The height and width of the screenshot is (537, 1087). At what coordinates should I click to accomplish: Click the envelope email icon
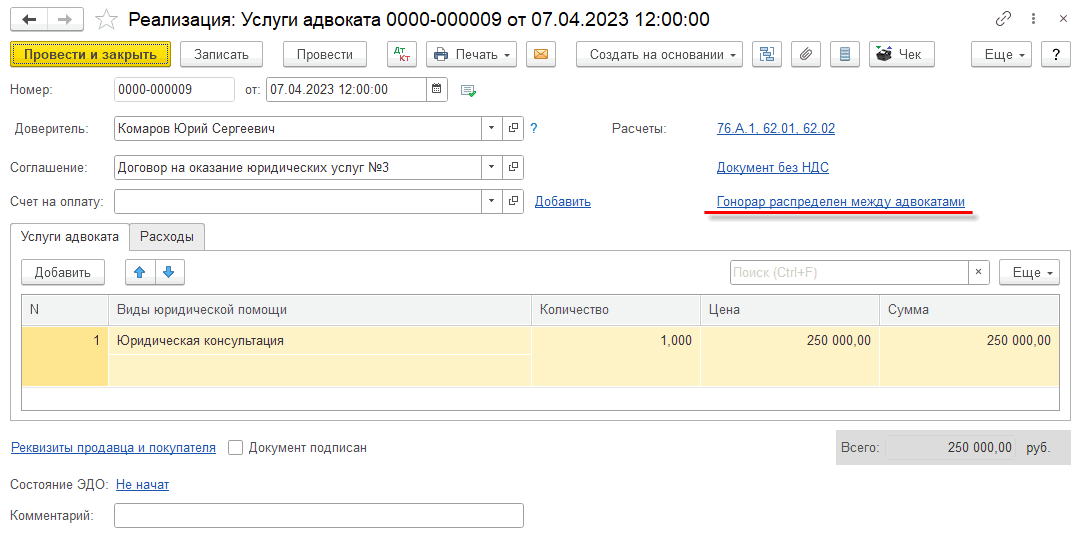(541, 54)
